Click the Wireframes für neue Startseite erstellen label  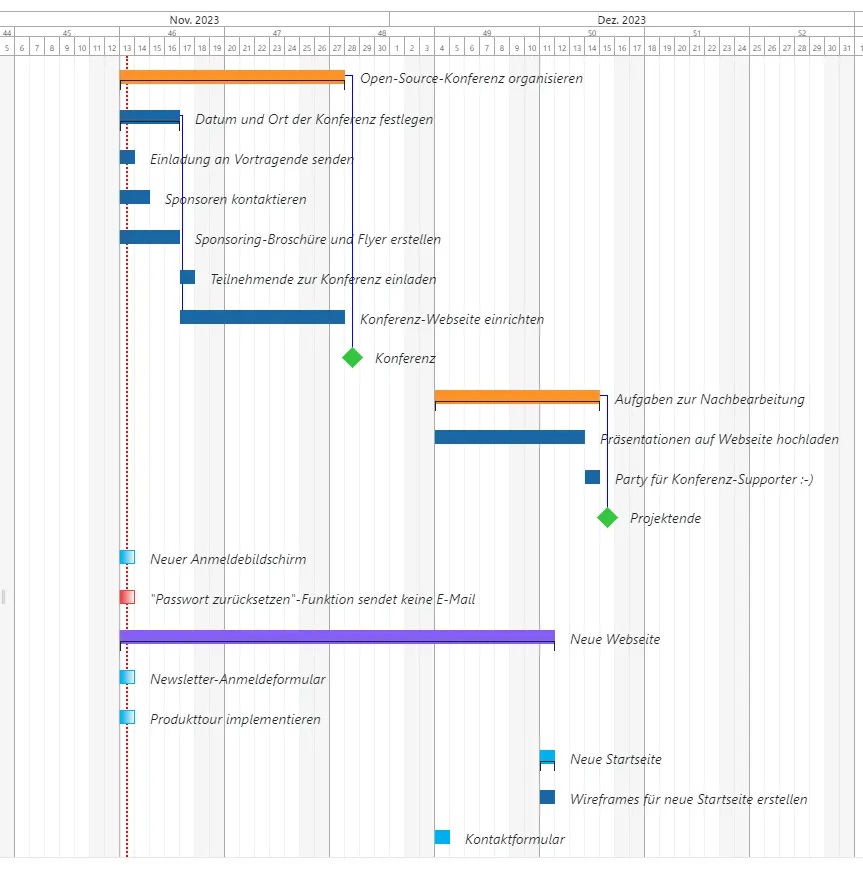point(688,799)
